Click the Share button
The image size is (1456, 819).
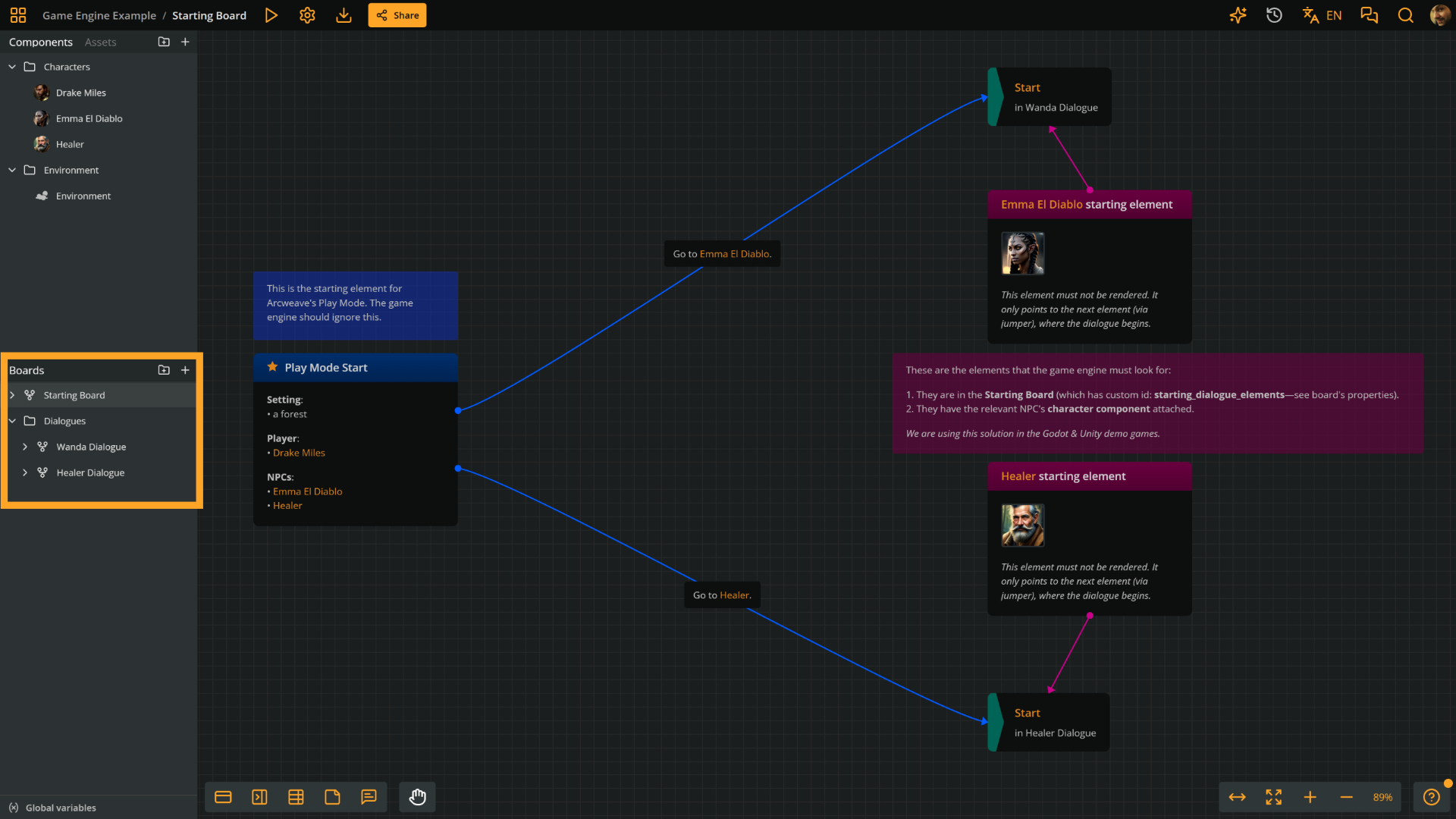397,15
